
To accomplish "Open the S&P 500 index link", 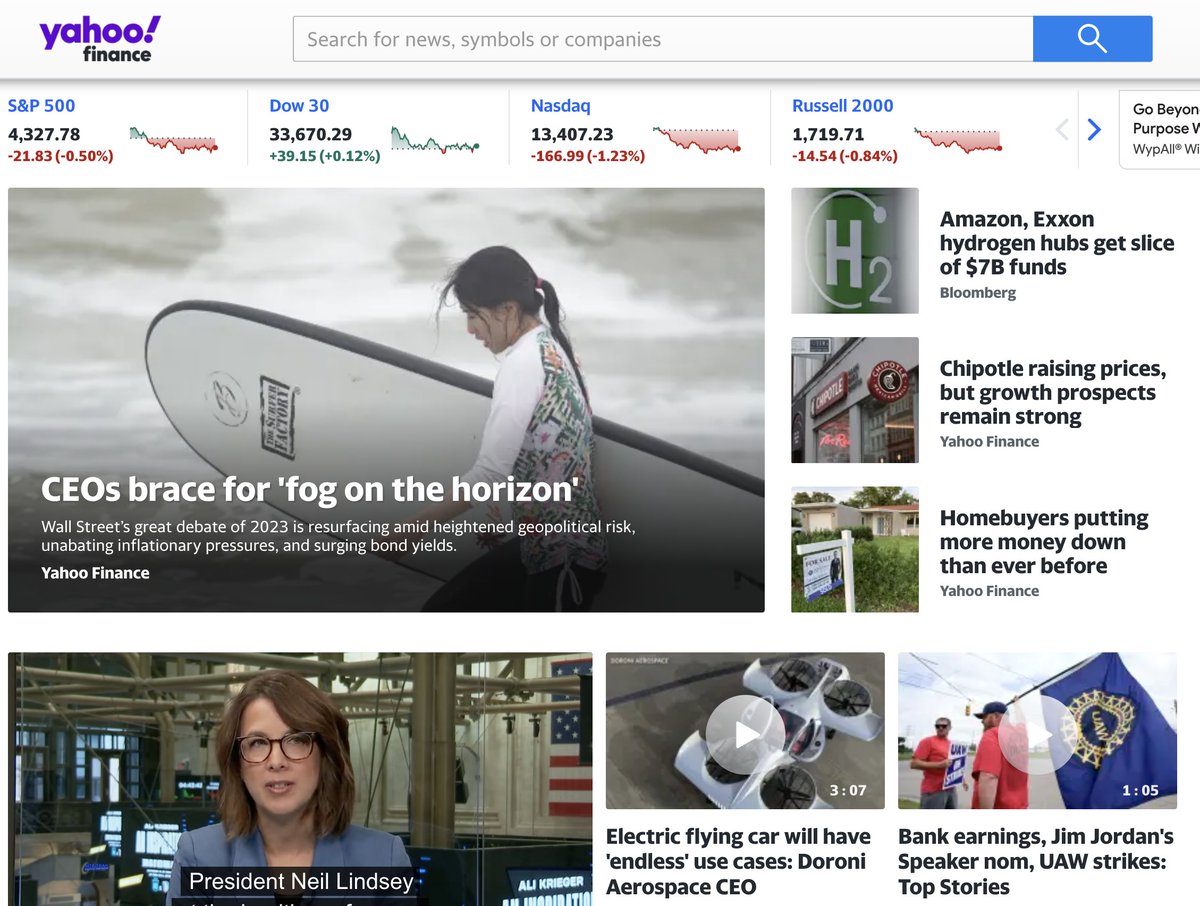I will tap(41, 105).
